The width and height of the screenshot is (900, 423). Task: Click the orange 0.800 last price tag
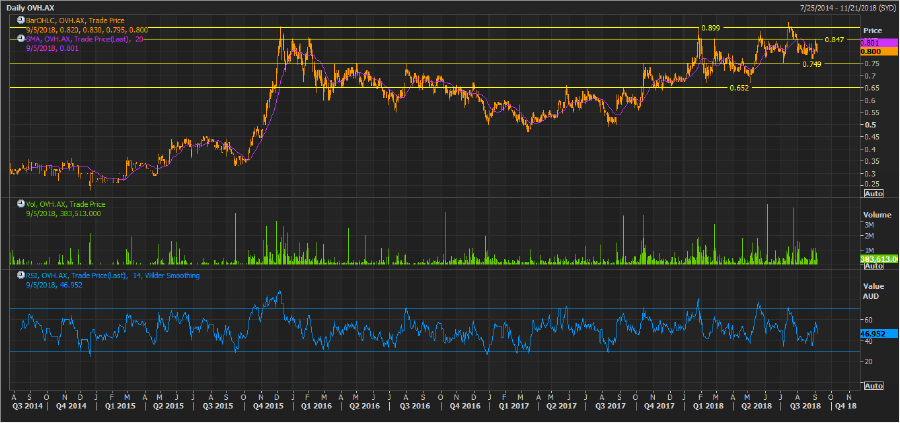[x=877, y=51]
